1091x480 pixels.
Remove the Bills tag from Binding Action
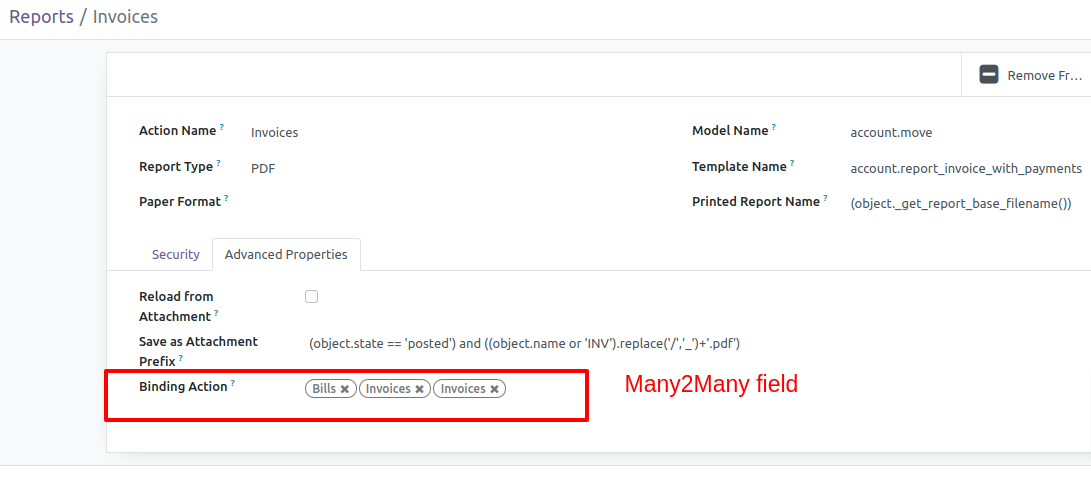tap(344, 389)
